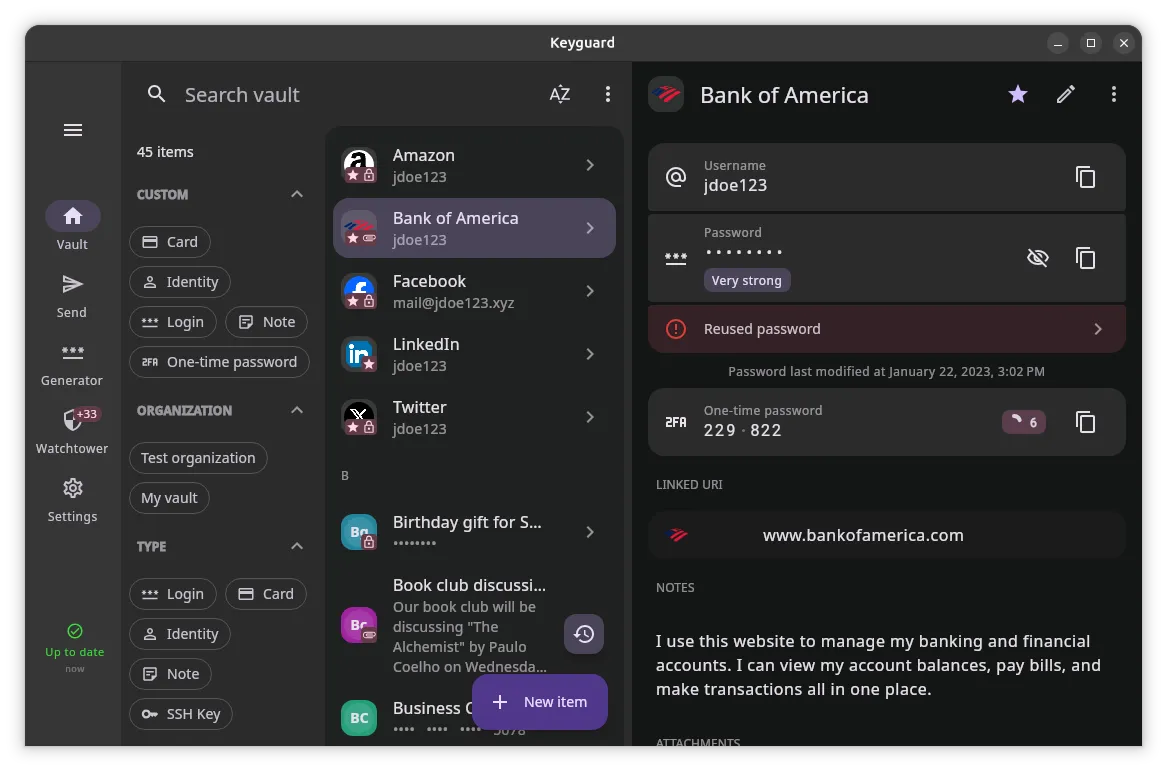
Task: Open the LinkedIn item chevron
Action: click(x=589, y=354)
